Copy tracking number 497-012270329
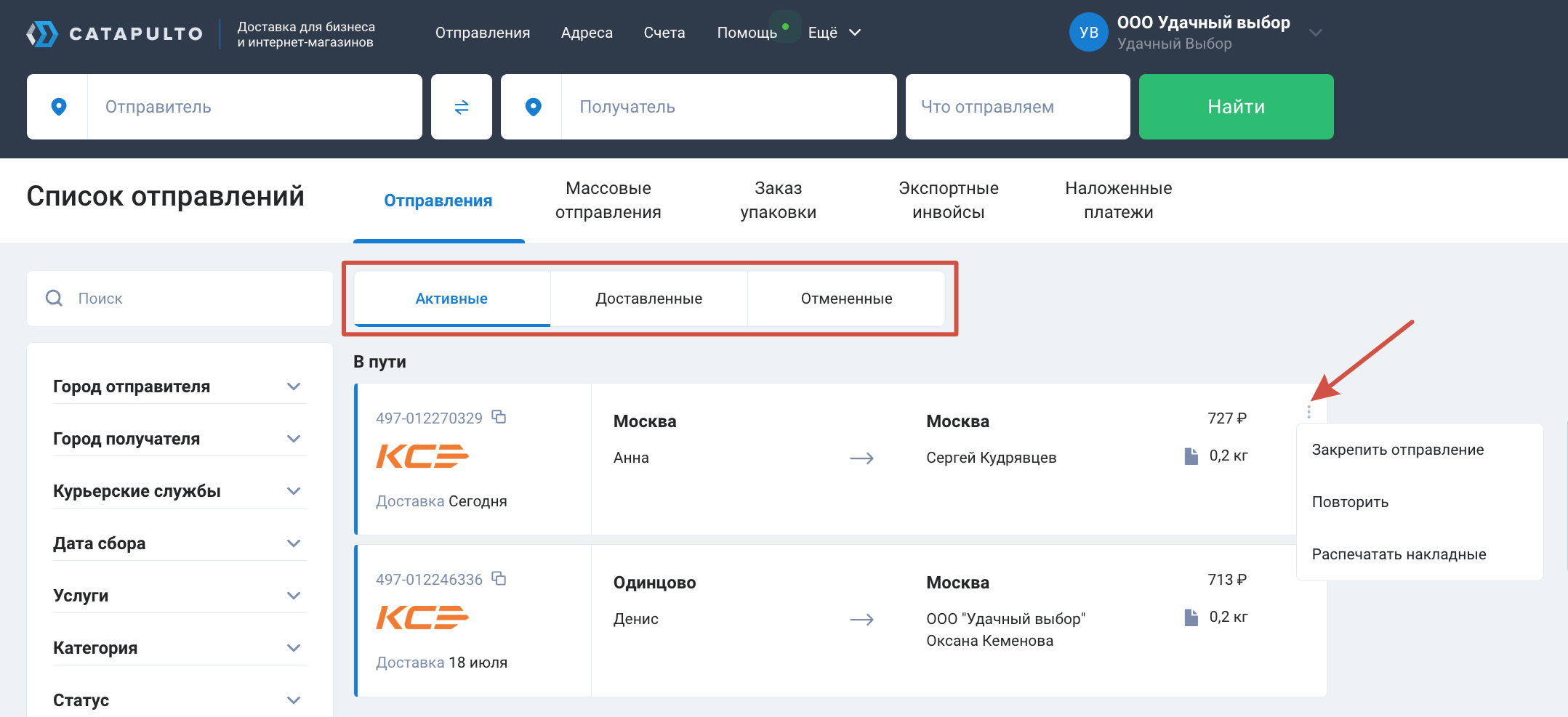 click(x=499, y=417)
